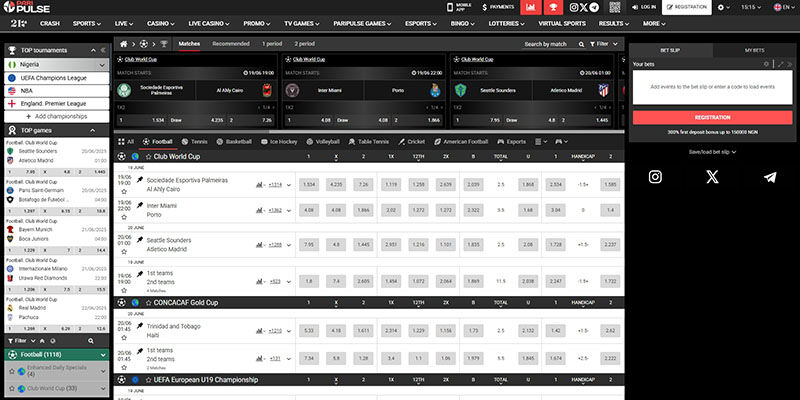Open PAYMENTS link in header

coord(498,7)
